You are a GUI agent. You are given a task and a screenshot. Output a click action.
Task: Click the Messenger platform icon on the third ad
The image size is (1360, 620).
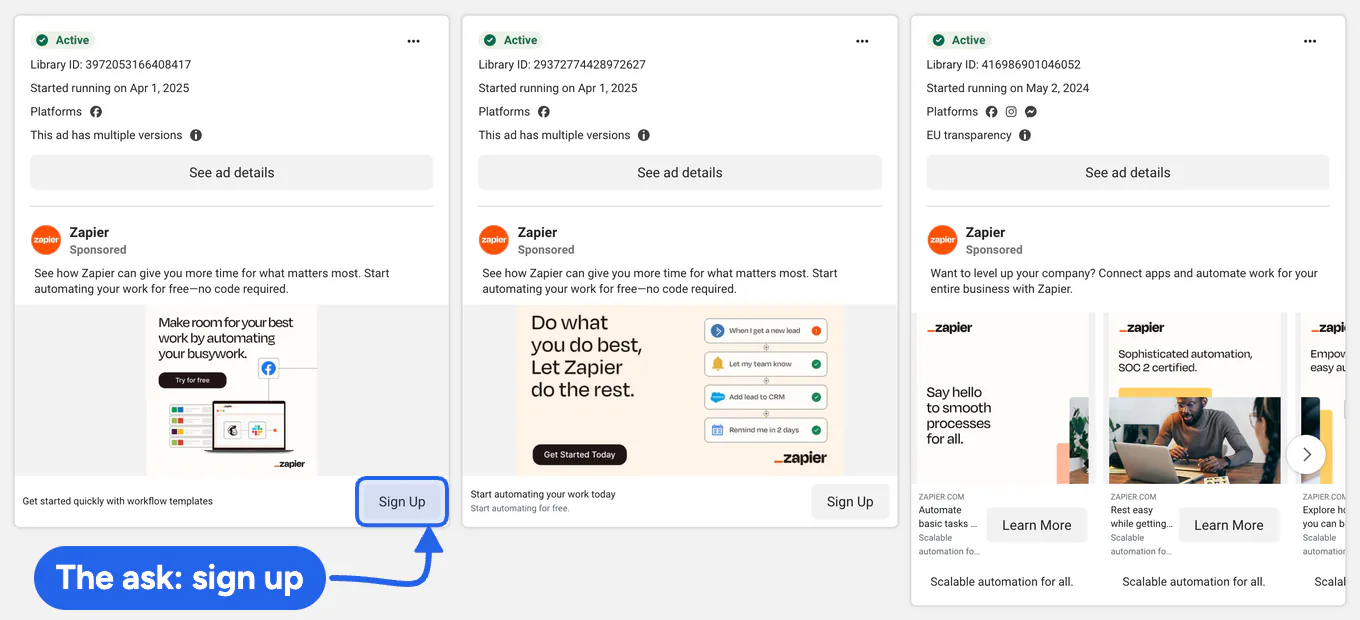1030,112
